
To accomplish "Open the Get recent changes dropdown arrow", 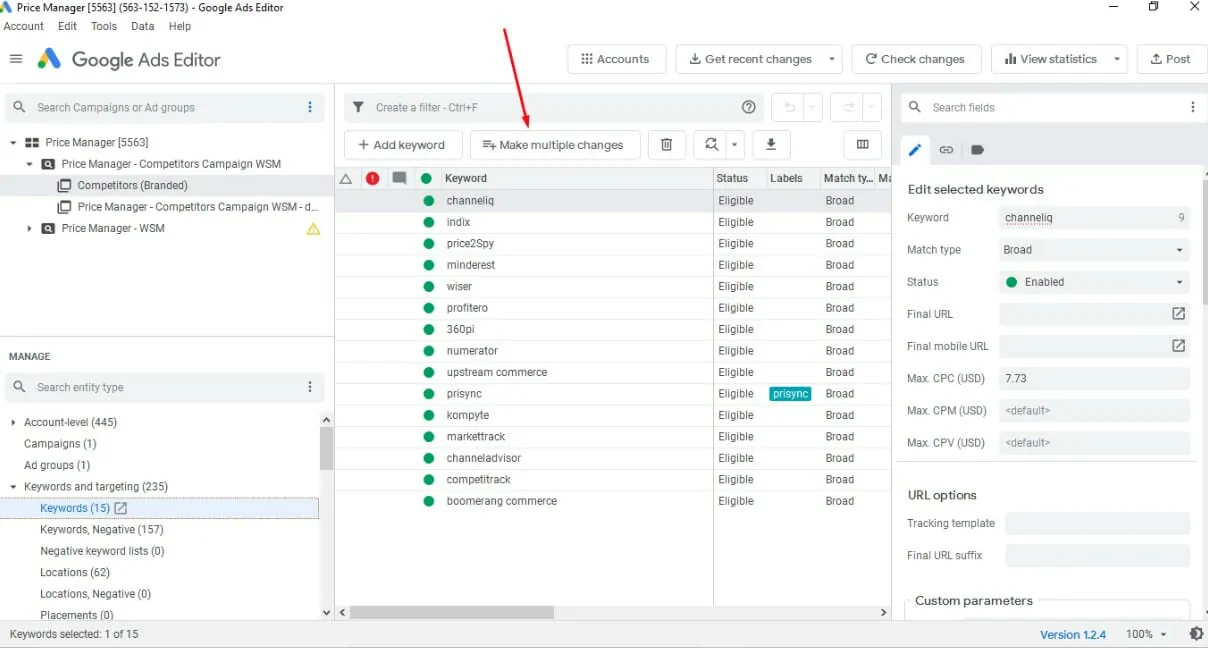I will [x=832, y=59].
